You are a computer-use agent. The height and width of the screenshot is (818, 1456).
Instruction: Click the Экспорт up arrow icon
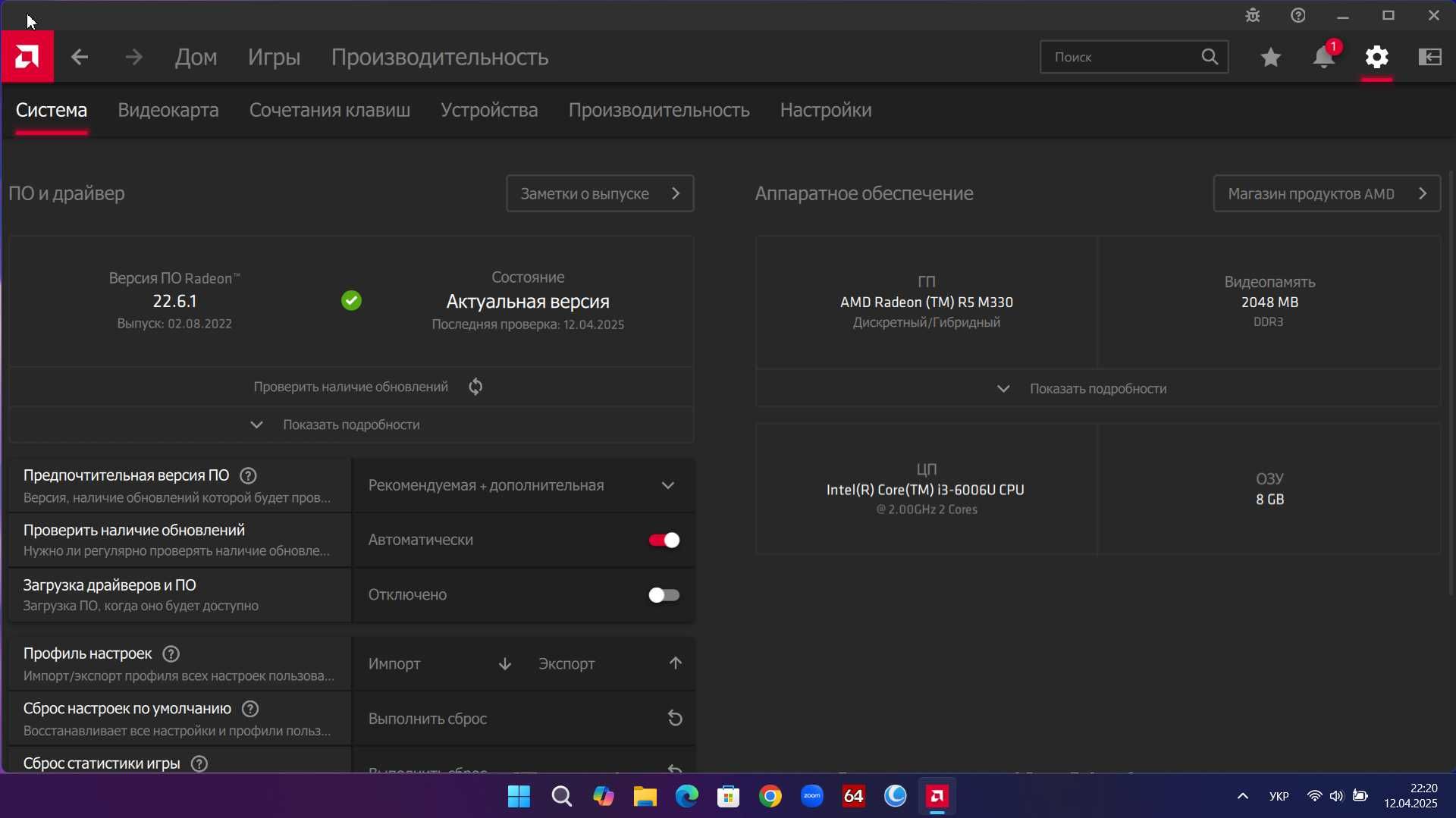coord(675,663)
